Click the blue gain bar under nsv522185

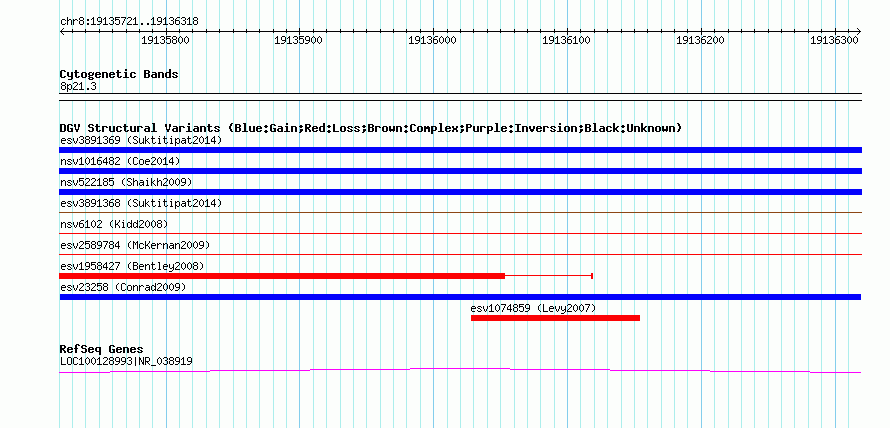click(460, 192)
